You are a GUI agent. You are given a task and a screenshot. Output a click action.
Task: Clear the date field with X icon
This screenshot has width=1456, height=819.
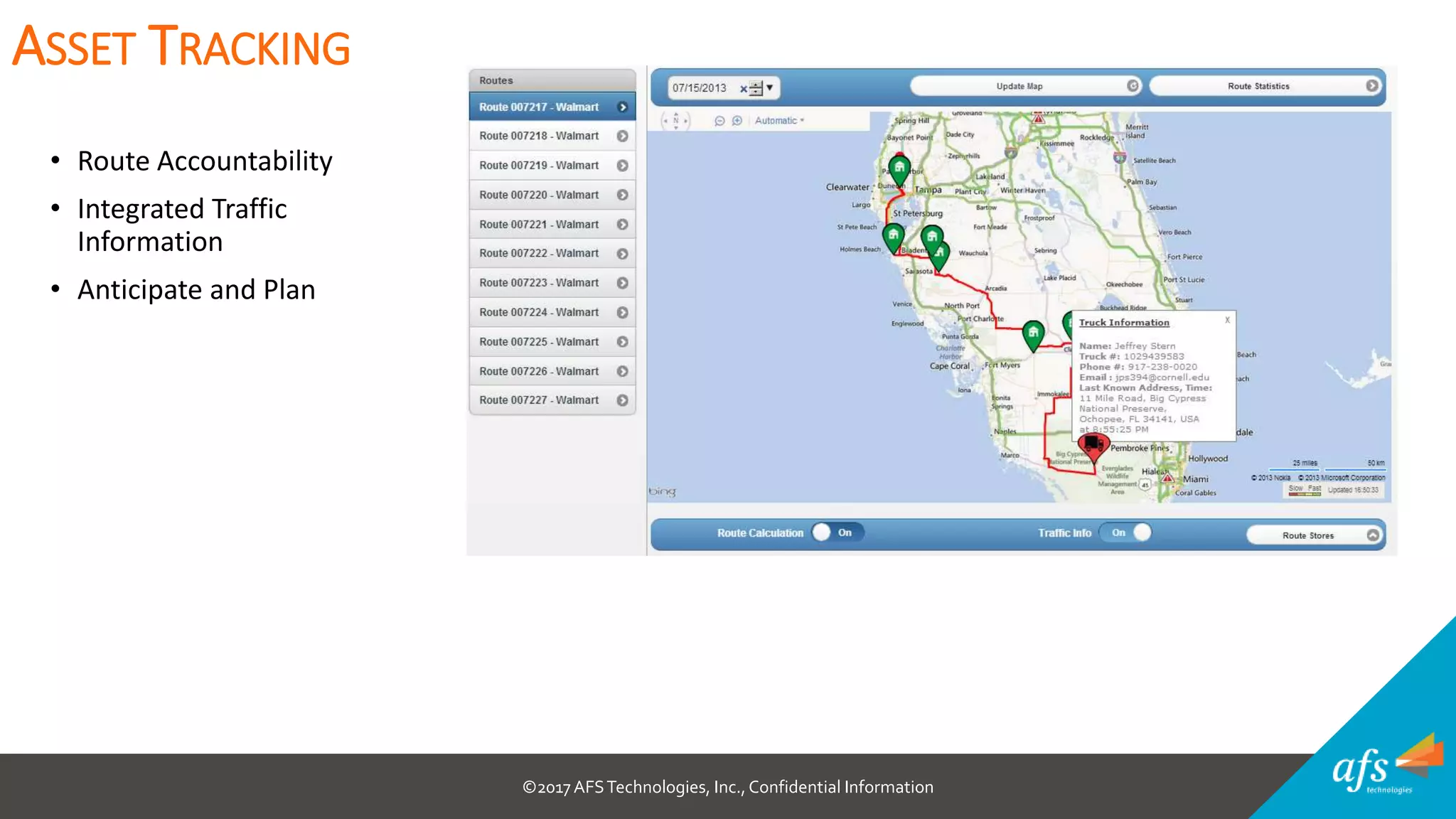coord(744,89)
